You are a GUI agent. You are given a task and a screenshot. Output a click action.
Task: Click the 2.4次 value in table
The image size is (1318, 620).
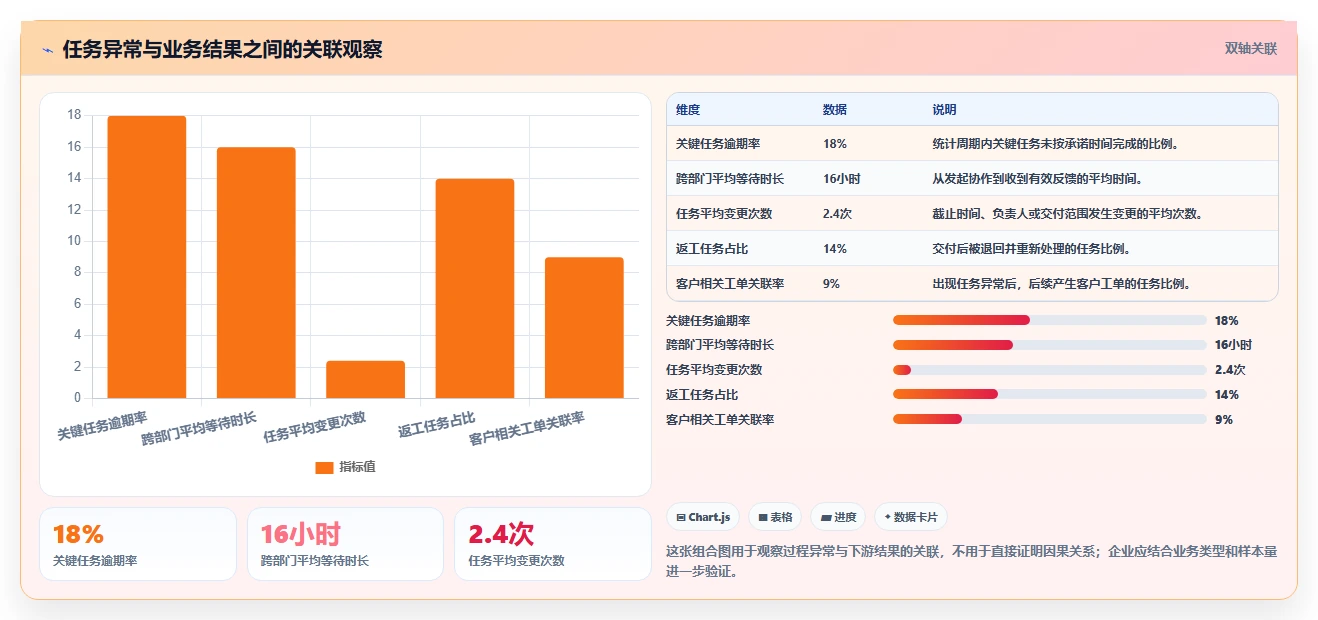point(838,214)
